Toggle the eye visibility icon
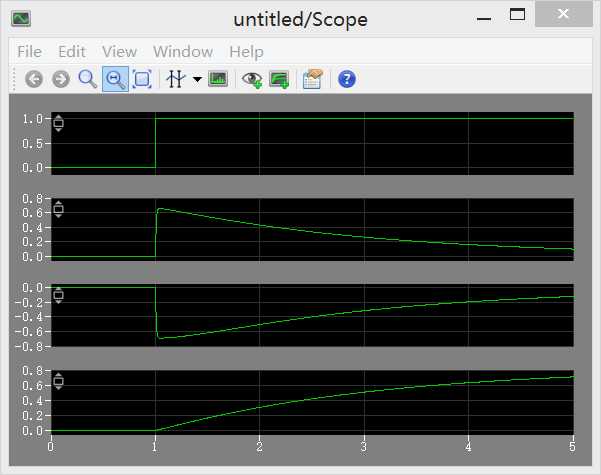Viewport: 601px width, 475px height. pyautogui.click(x=252, y=79)
